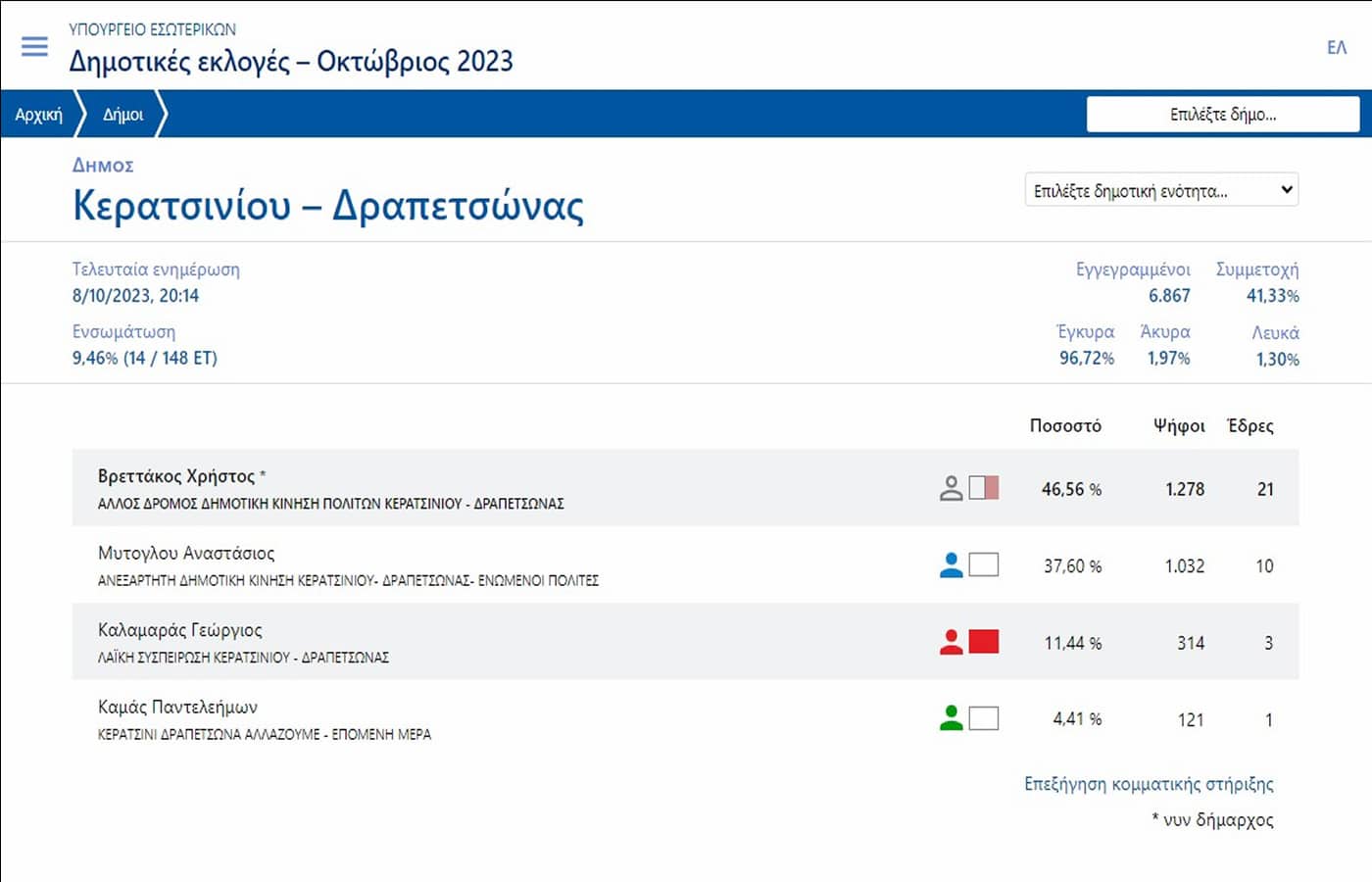Click the party text 'ΚΕΡΑΤΣΙΝΙ ΔΡΑΠΕΤΣΩΝΑ ΑΛΛΑΖΟΥΜΕ - ΕΠΟΜΕΝΗ ΜΕΡΑ'
This screenshot has height=882, width=1372.
point(265,734)
